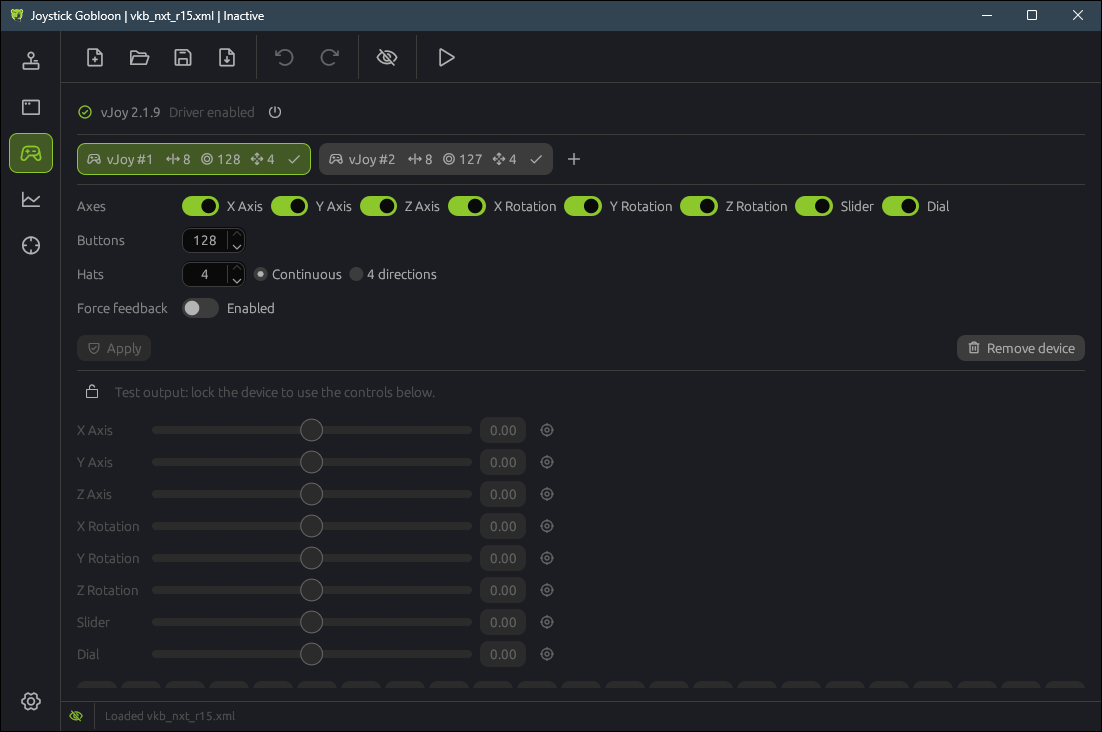Click the vJoy 2.1.9 driver status text
The width and height of the screenshot is (1102, 732).
coord(130,112)
